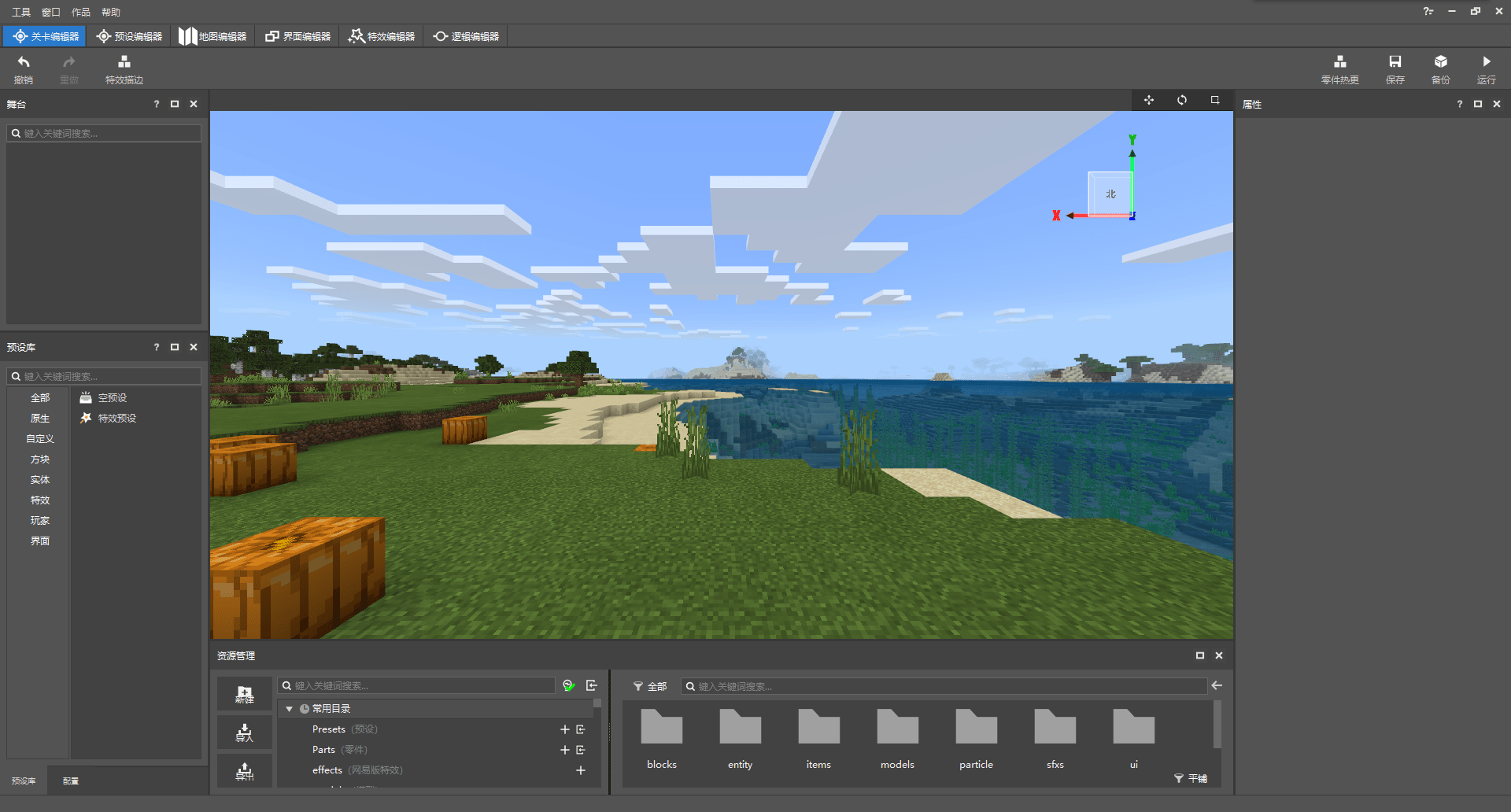Click the rotate gizmo icon above viewport
The image size is (1511, 812).
[1182, 100]
